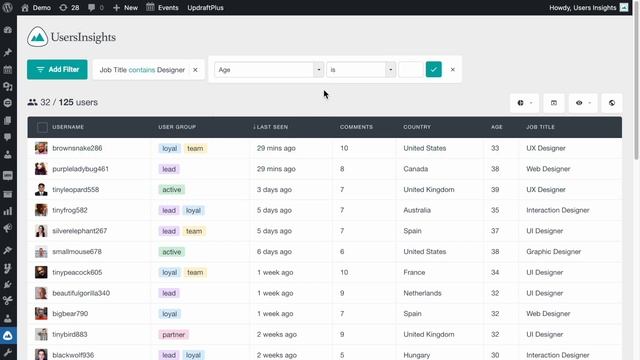Expand the 'is' operator dropdown
Viewport: 640px width, 360px height.
click(391, 70)
